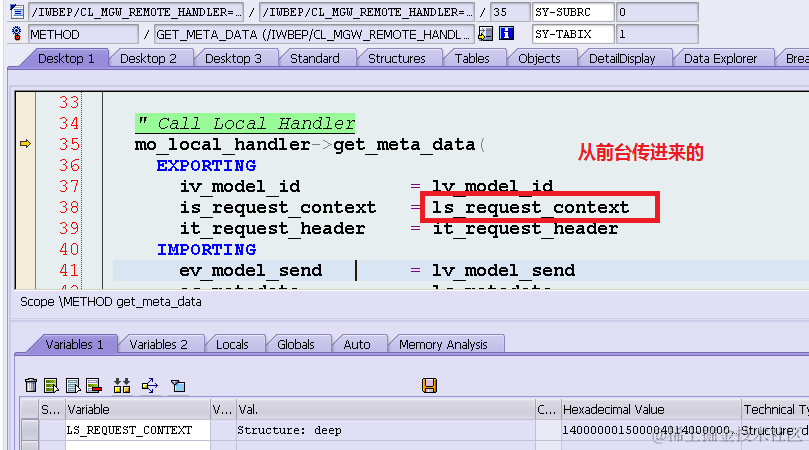Click the 'Call Local Handler' comment line

coord(245,123)
